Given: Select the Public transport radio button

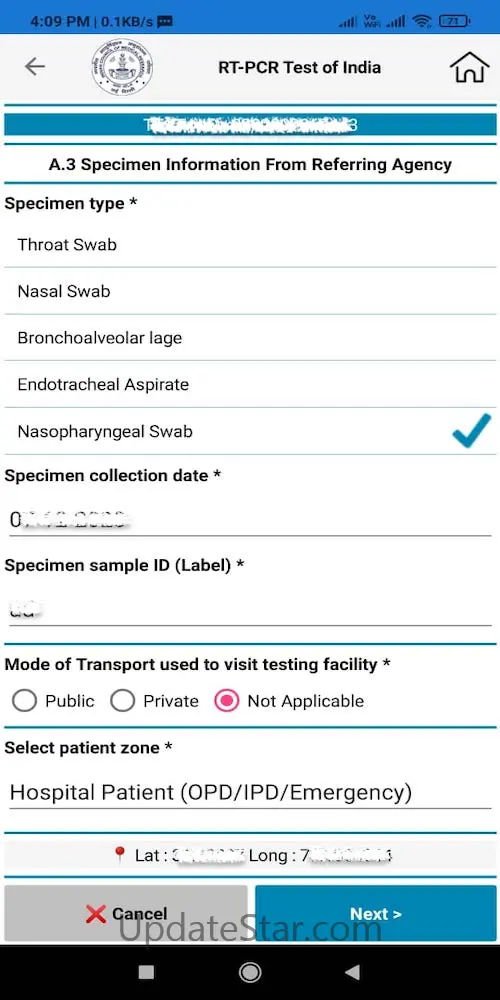Looking at the screenshot, I should coord(24,701).
